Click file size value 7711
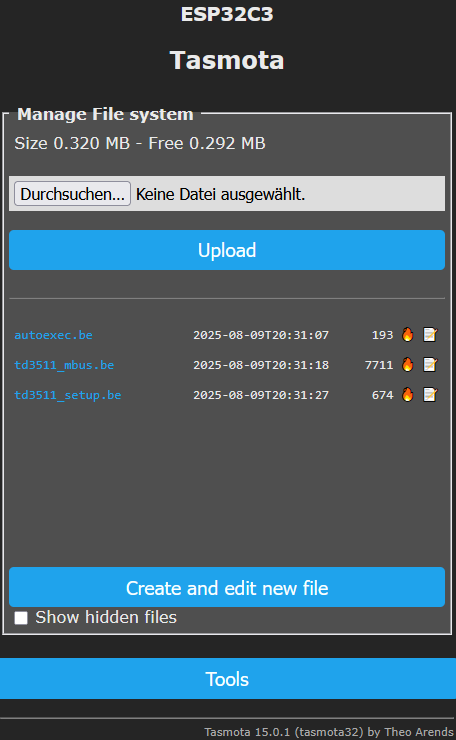This screenshot has height=740, width=456. click(379, 365)
